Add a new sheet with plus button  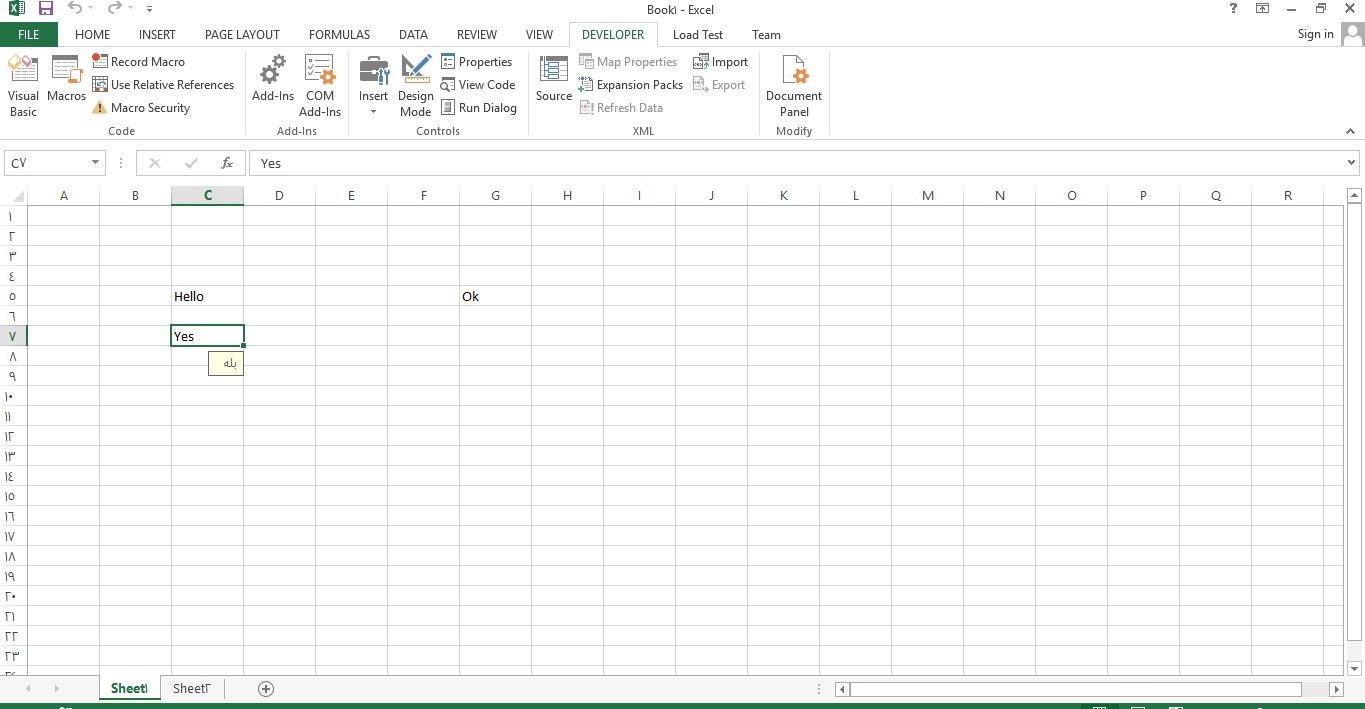click(x=266, y=689)
